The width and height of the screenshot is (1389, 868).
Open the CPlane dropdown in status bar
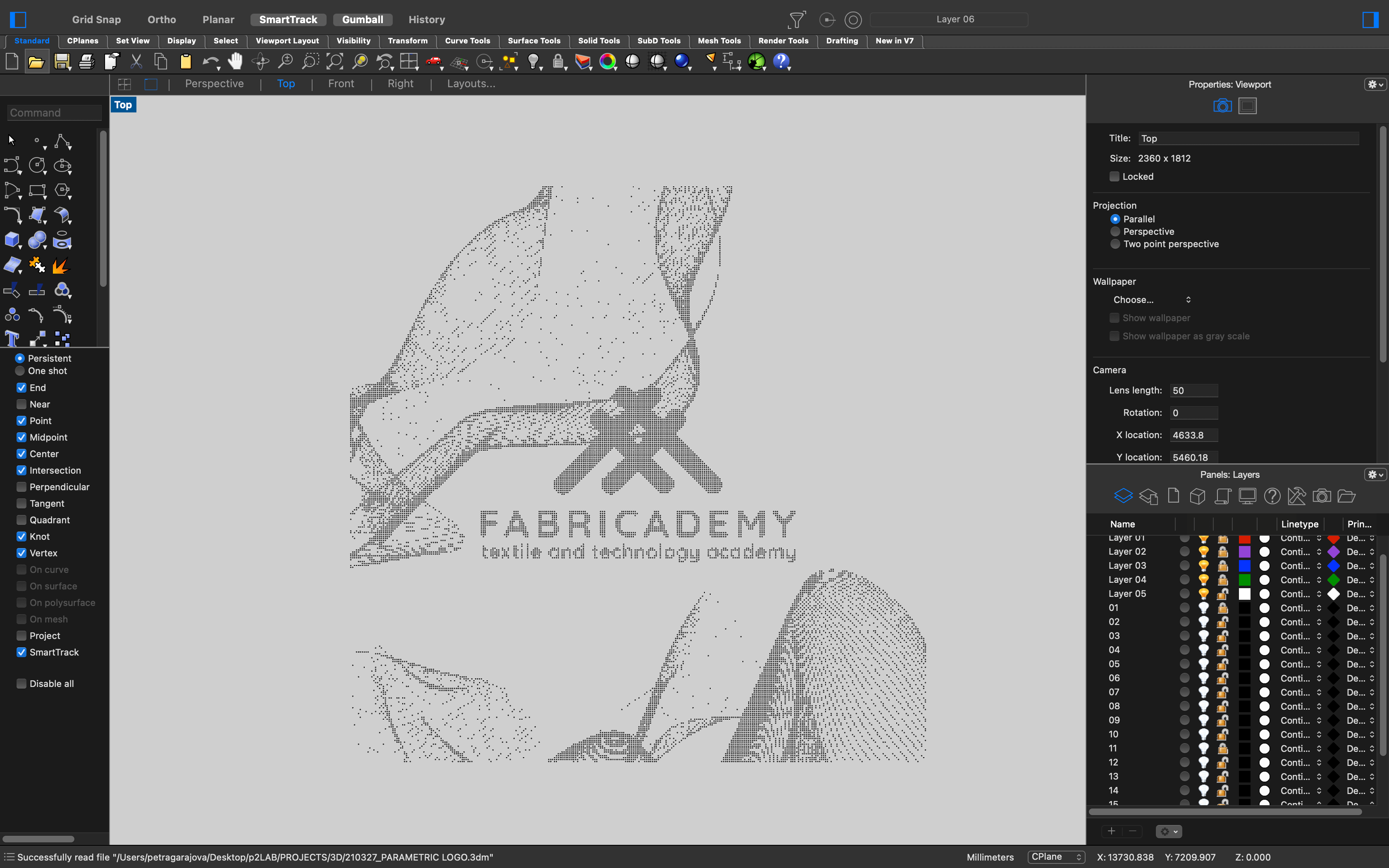(1055, 856)
